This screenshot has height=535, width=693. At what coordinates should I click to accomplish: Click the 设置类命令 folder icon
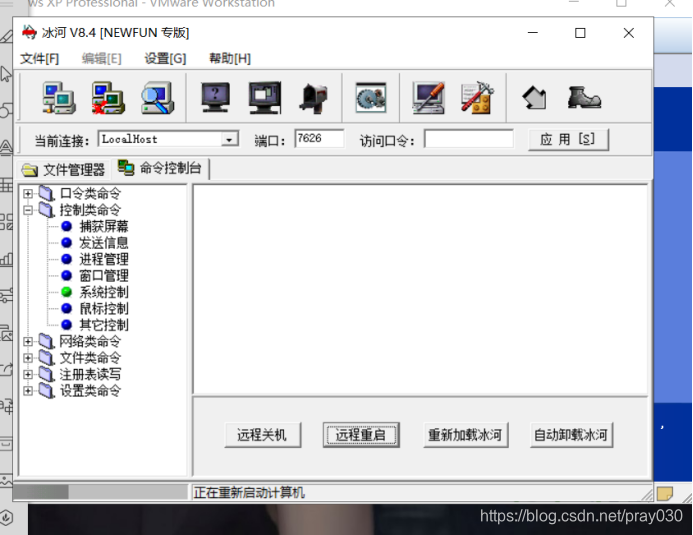[x=46, y=391]
